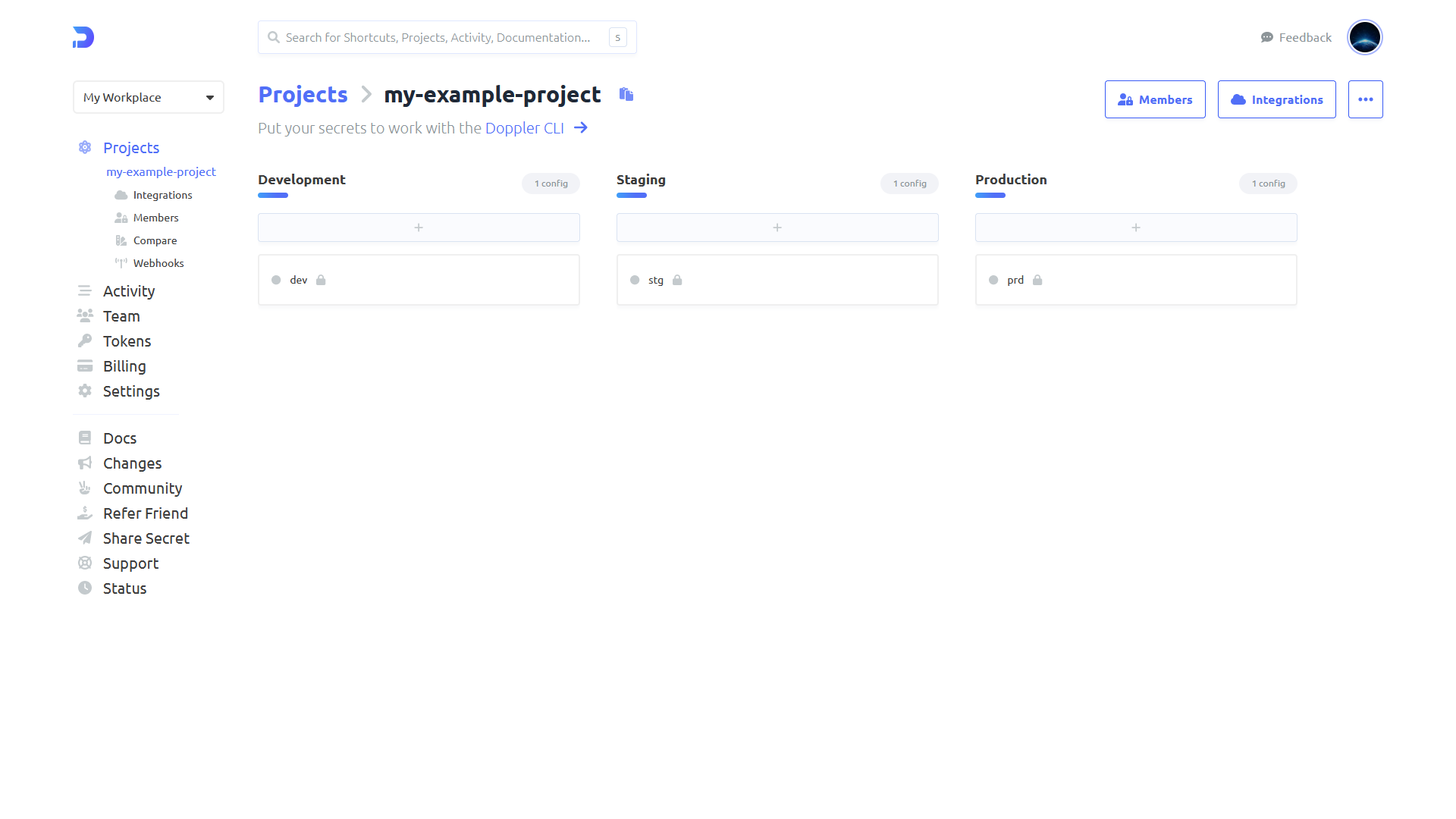The image size is (1456, 819).
Task: Click the Members button
Action: (x=1155, y=99)
